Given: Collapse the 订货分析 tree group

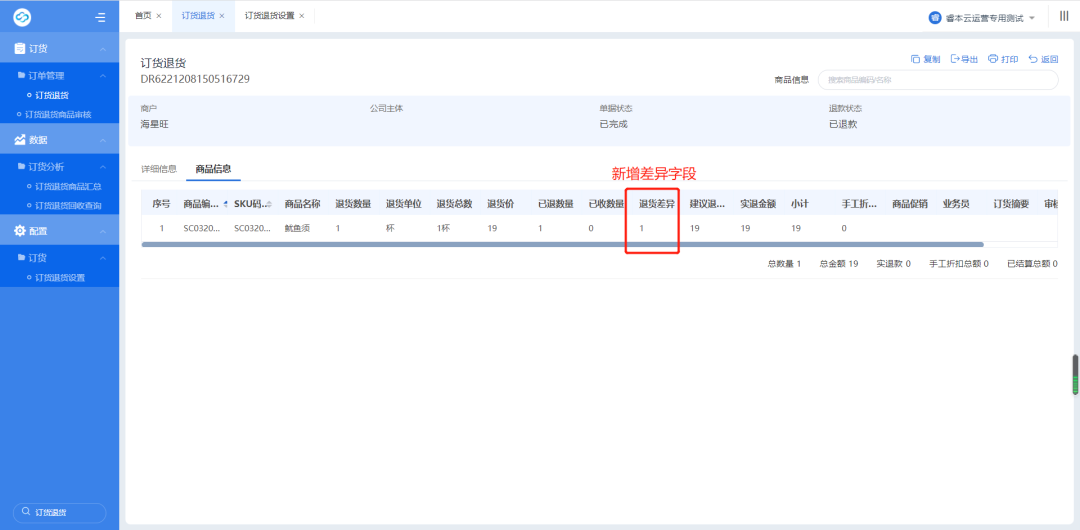Looking at the screenshot, I should (x=103, y=167).
